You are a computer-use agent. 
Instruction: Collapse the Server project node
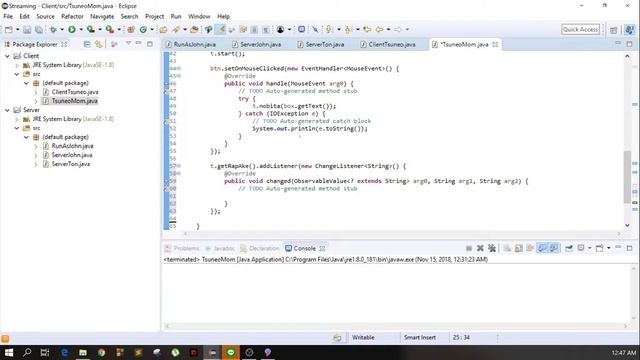coord(7,110)
